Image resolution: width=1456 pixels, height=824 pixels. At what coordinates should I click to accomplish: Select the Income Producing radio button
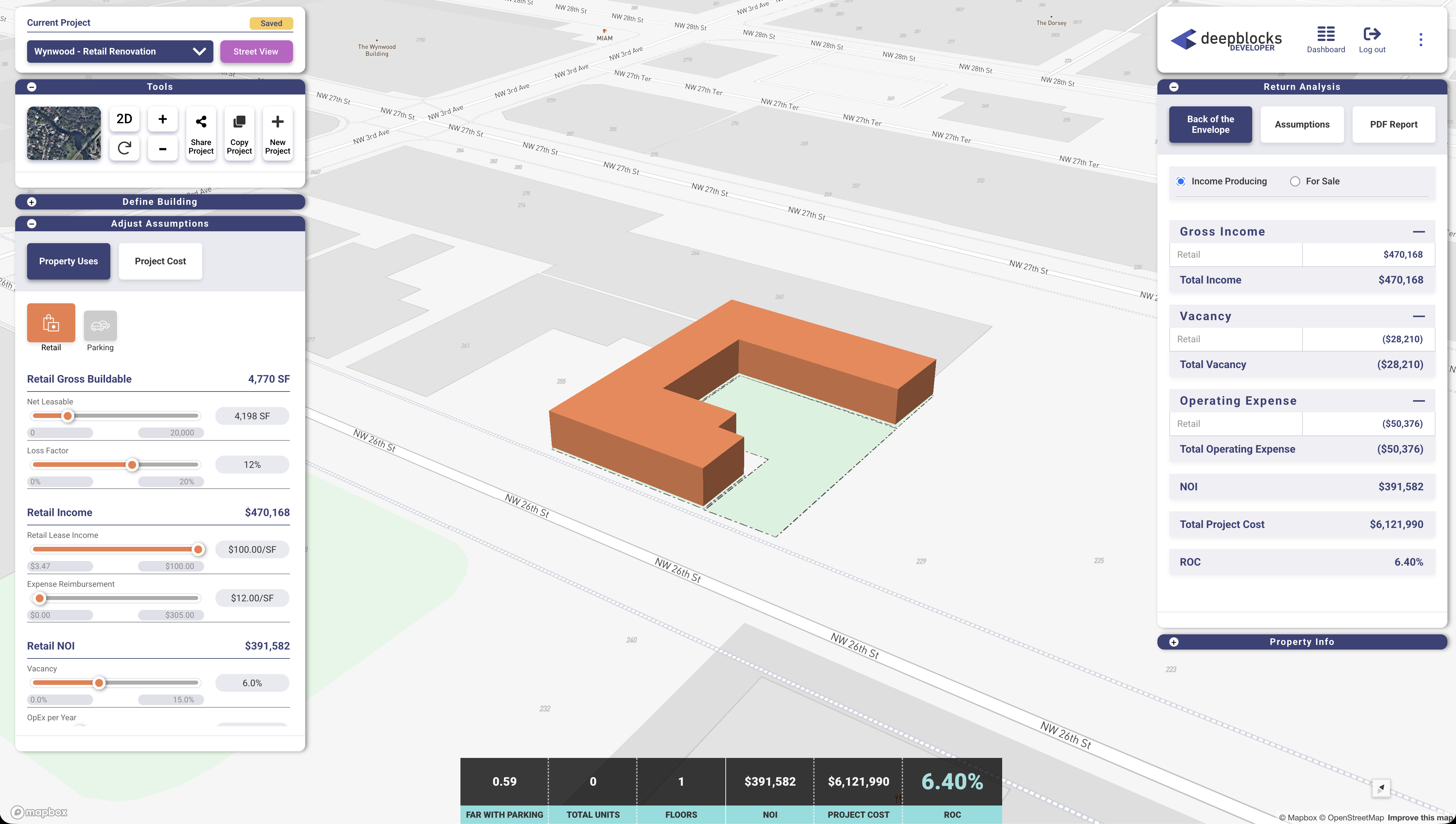(1181, 182)
